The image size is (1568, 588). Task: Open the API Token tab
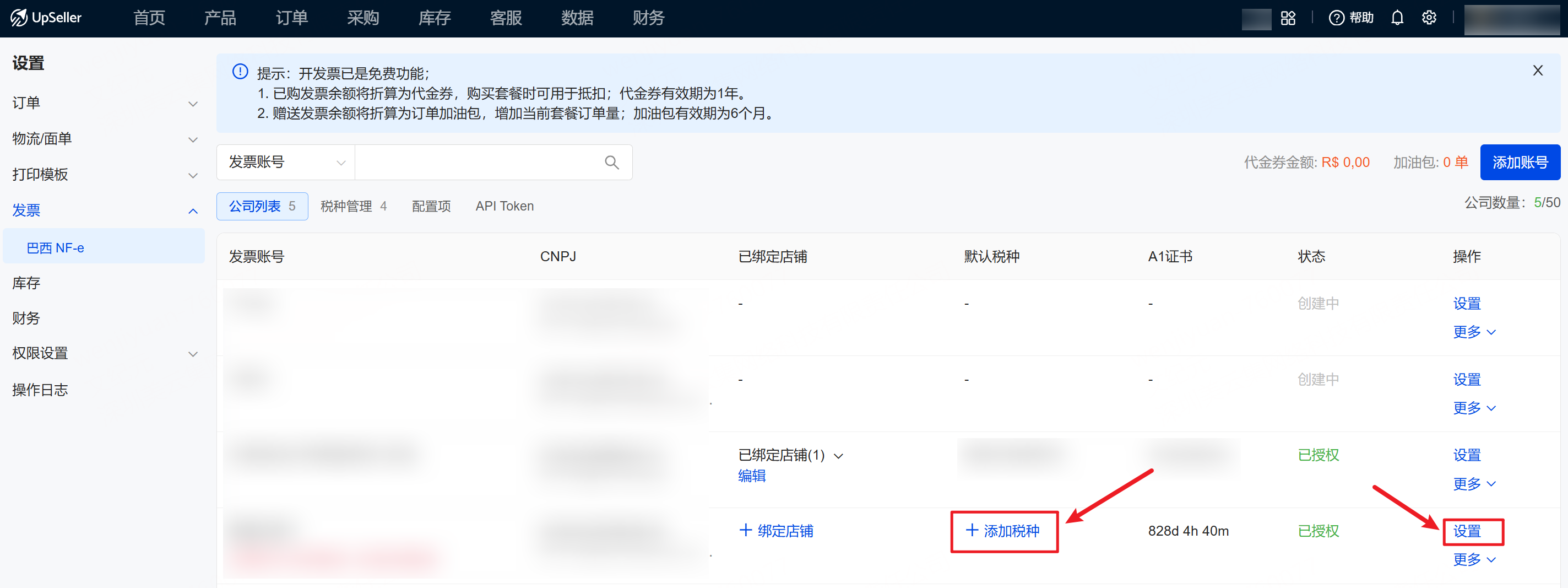504,206
